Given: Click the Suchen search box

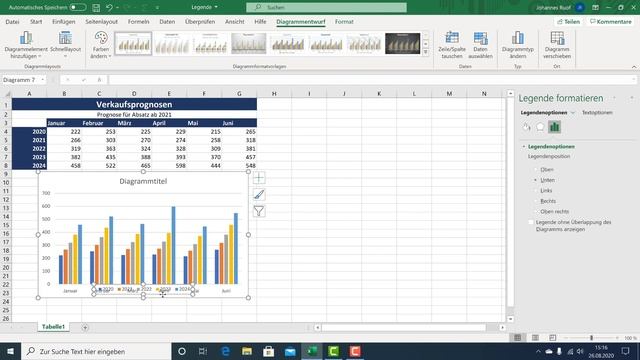Looking at the screenshot, I should click(x=327, y=7).
